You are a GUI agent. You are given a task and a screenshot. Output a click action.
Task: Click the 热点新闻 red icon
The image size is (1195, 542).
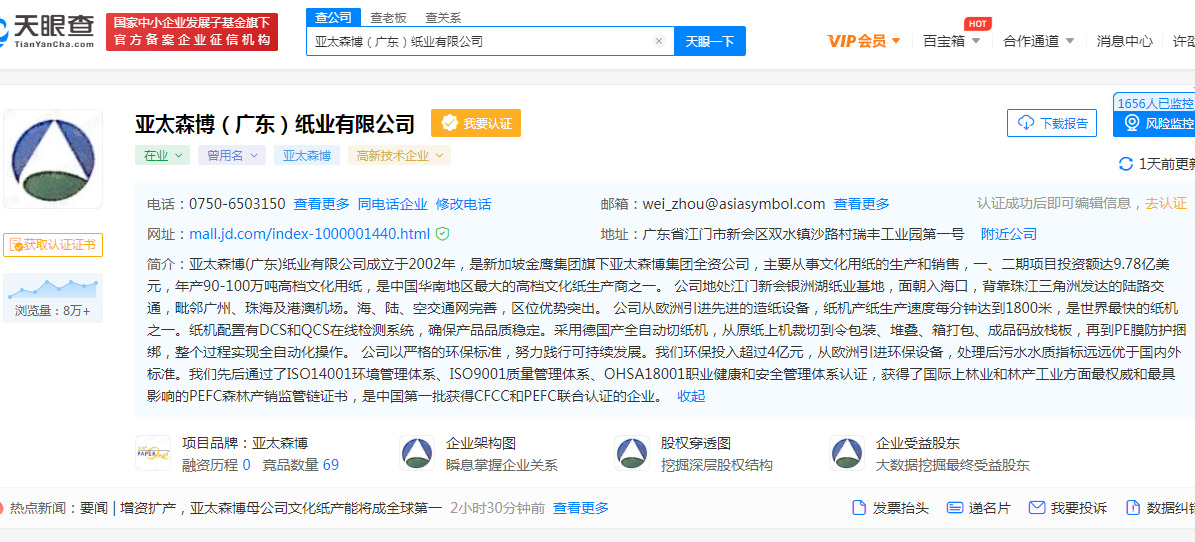pyautogui.click(x=2, y=508)
